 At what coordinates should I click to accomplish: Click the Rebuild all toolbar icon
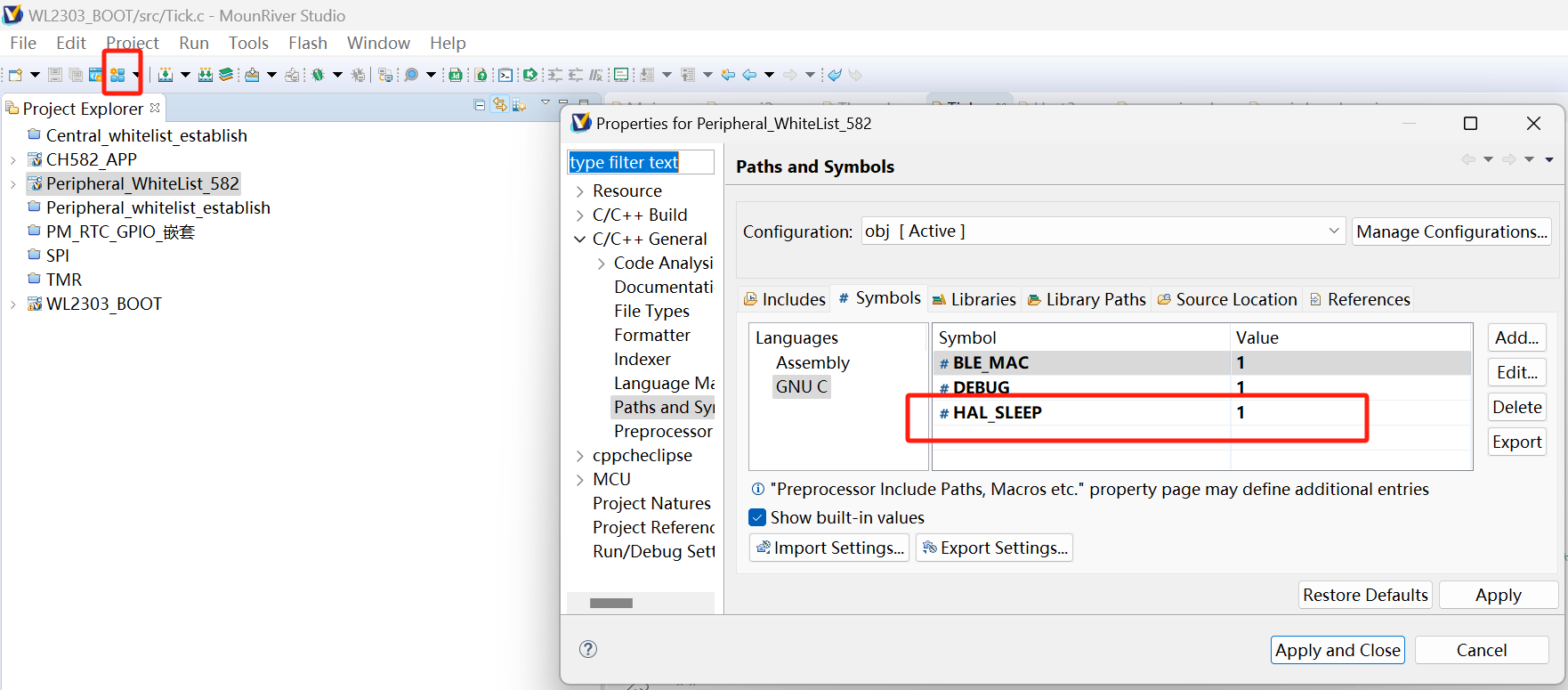click(205, 75)
